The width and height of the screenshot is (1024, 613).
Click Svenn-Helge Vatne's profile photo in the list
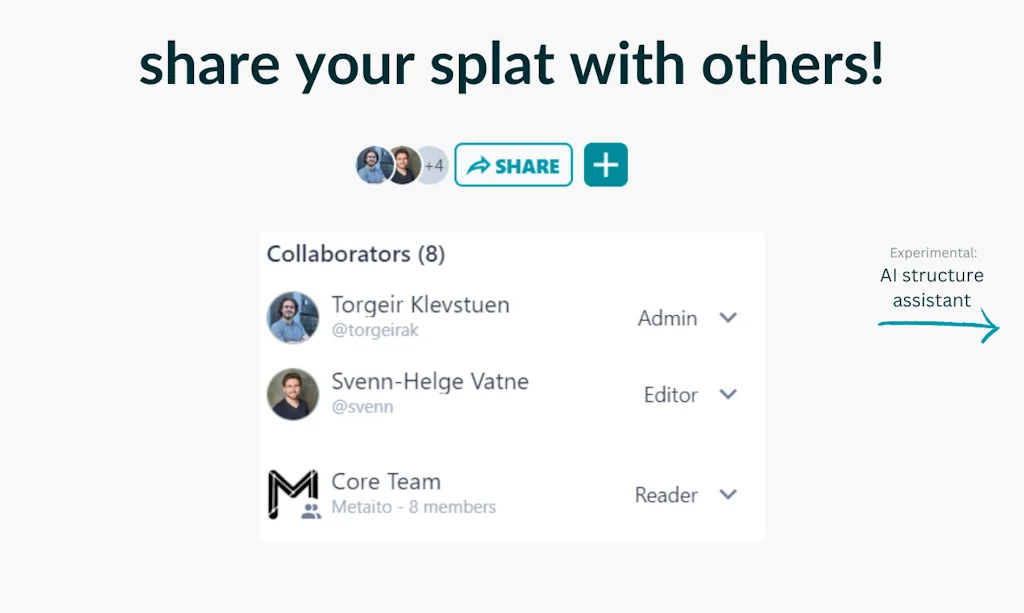click(293, 394)
